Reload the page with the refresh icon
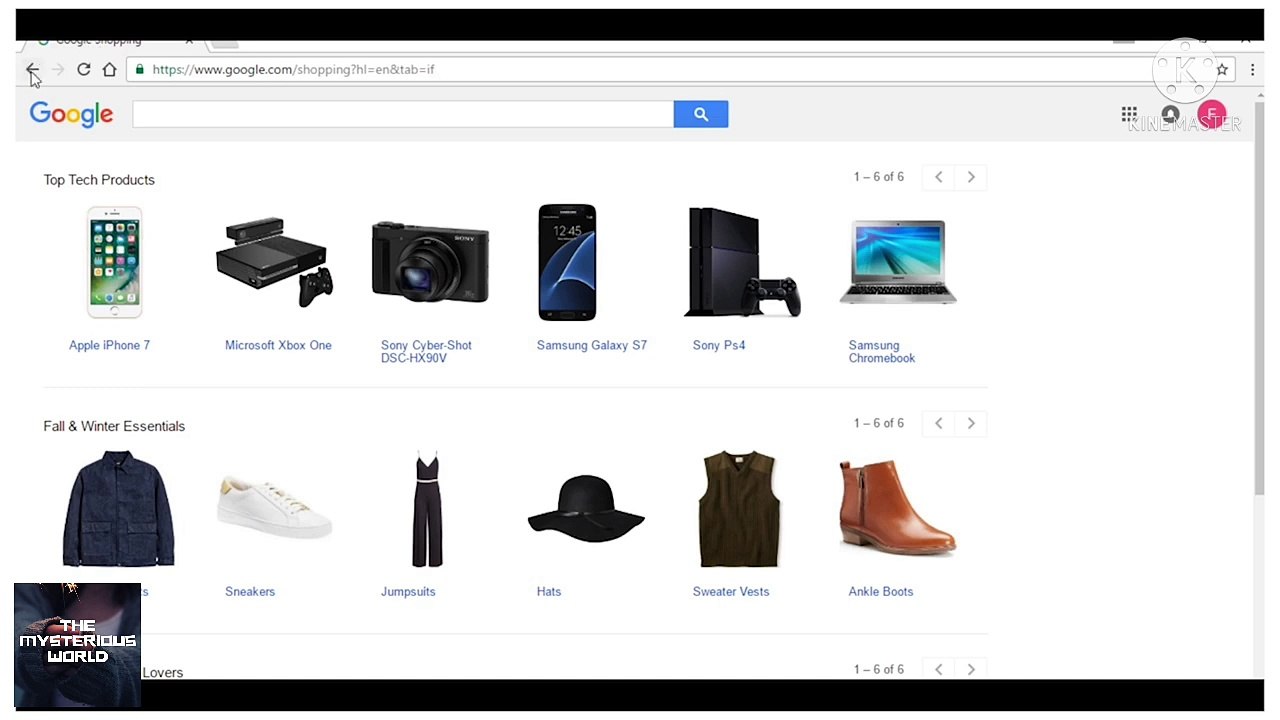This screenshot has width=1280, height=720. point(84,70)
